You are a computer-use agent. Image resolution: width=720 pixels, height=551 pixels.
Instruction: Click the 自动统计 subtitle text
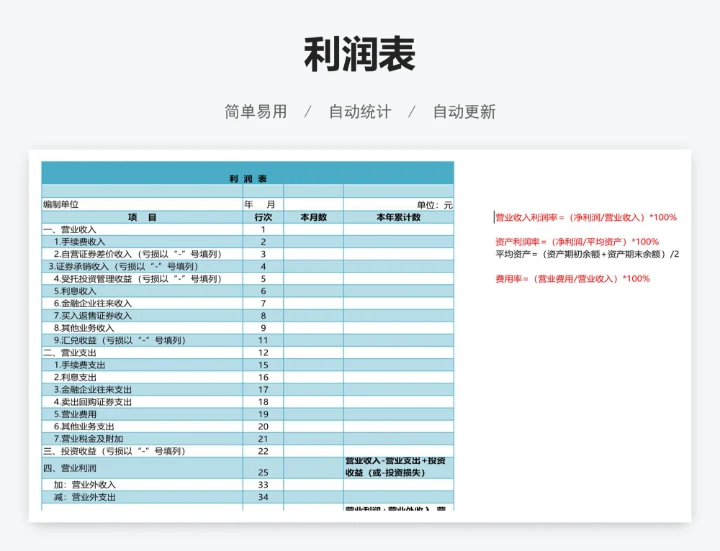tap(360, 112)
